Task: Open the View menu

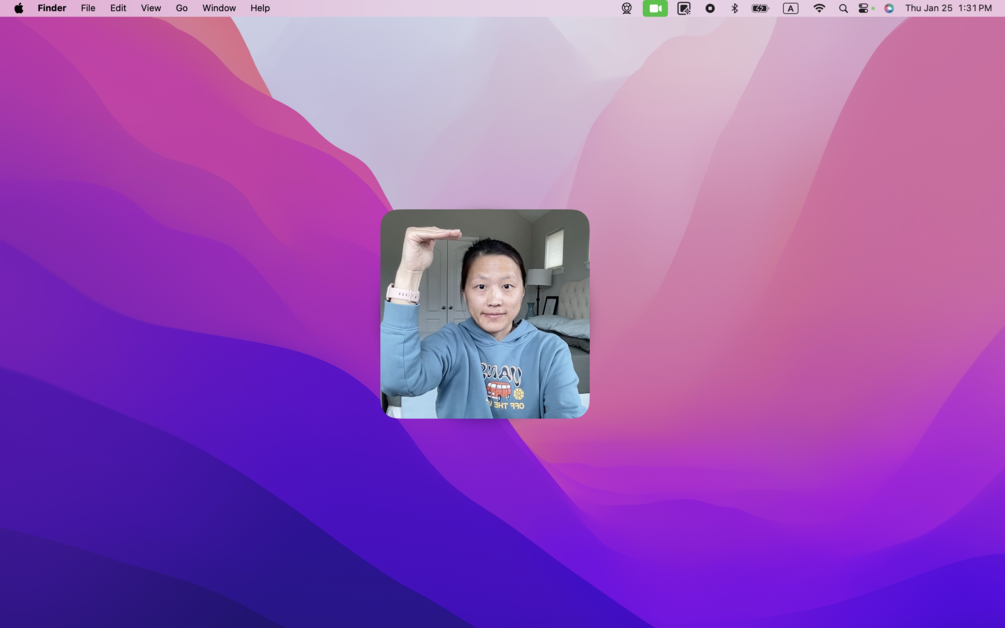Action: click(151, 8)
